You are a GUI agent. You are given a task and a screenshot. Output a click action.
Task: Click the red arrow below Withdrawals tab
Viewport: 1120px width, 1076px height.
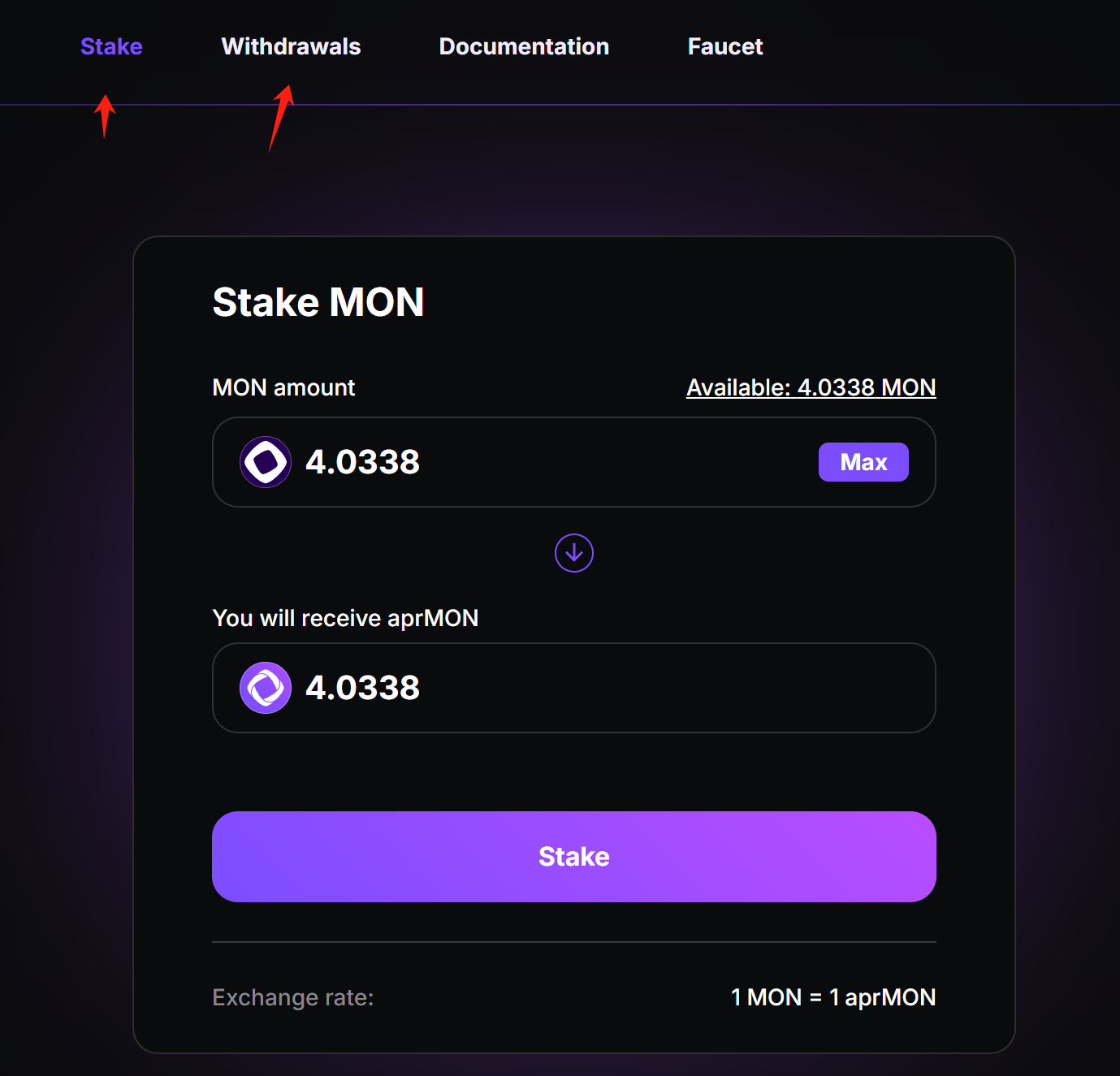(281, 119)
